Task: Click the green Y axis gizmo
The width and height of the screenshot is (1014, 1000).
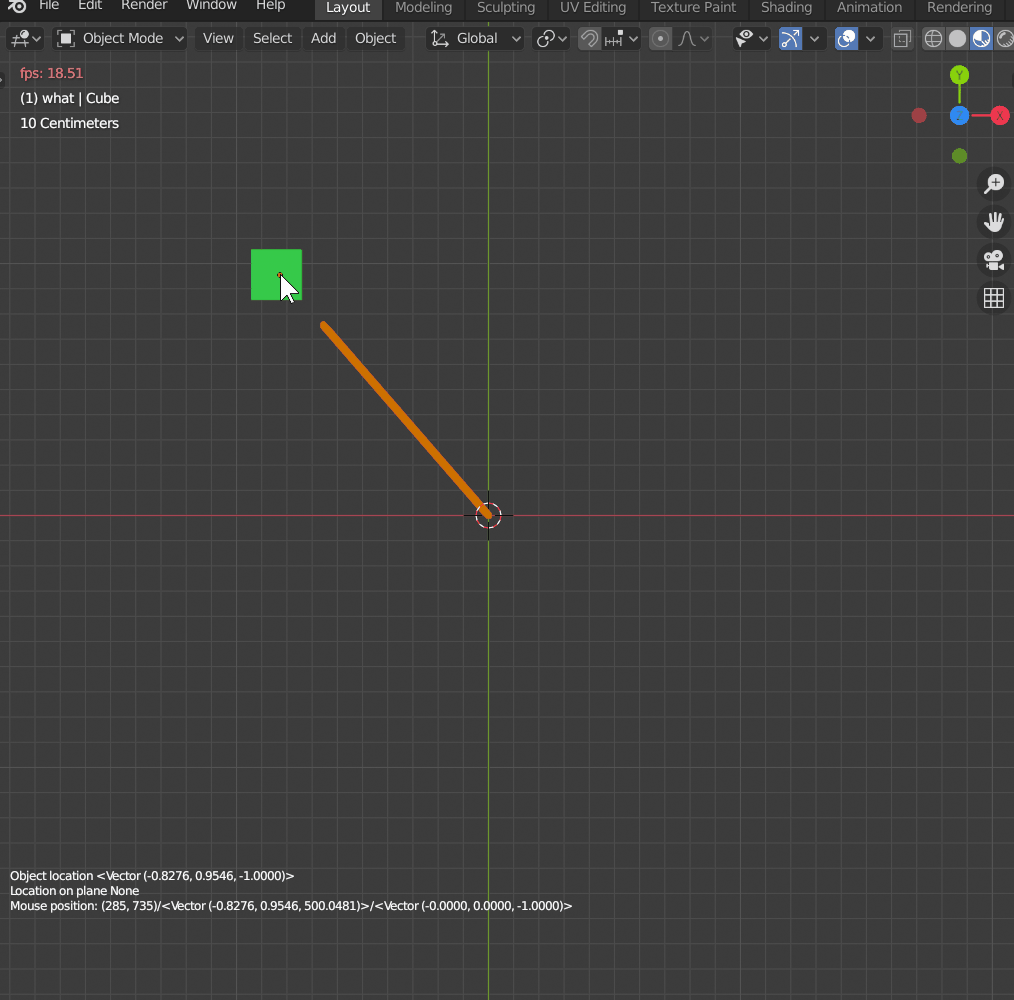Action: tap(959, 75)
